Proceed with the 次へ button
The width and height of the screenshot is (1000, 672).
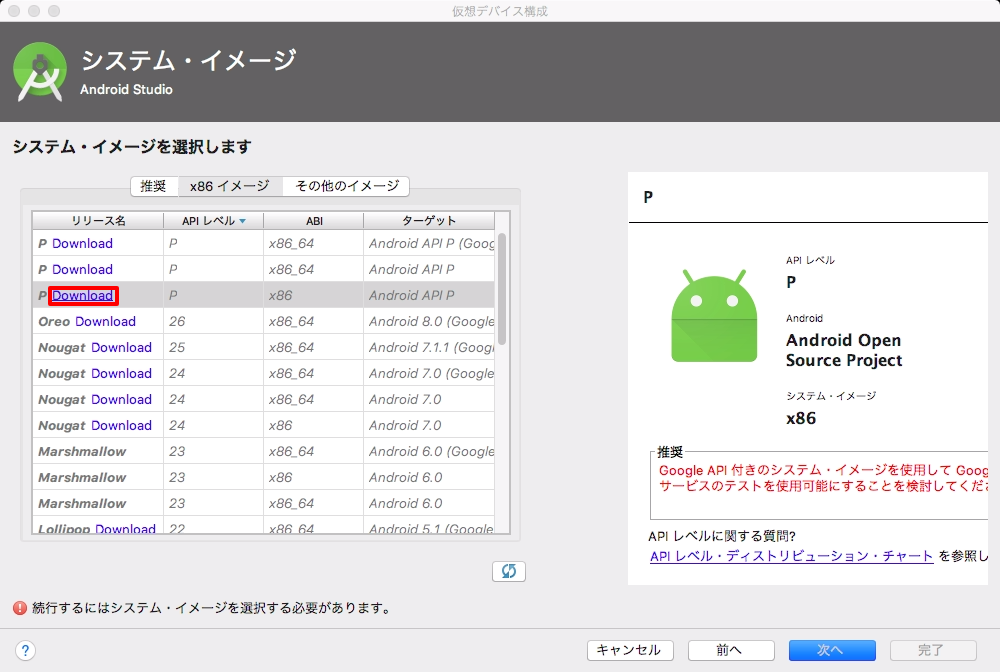(832, 649)
